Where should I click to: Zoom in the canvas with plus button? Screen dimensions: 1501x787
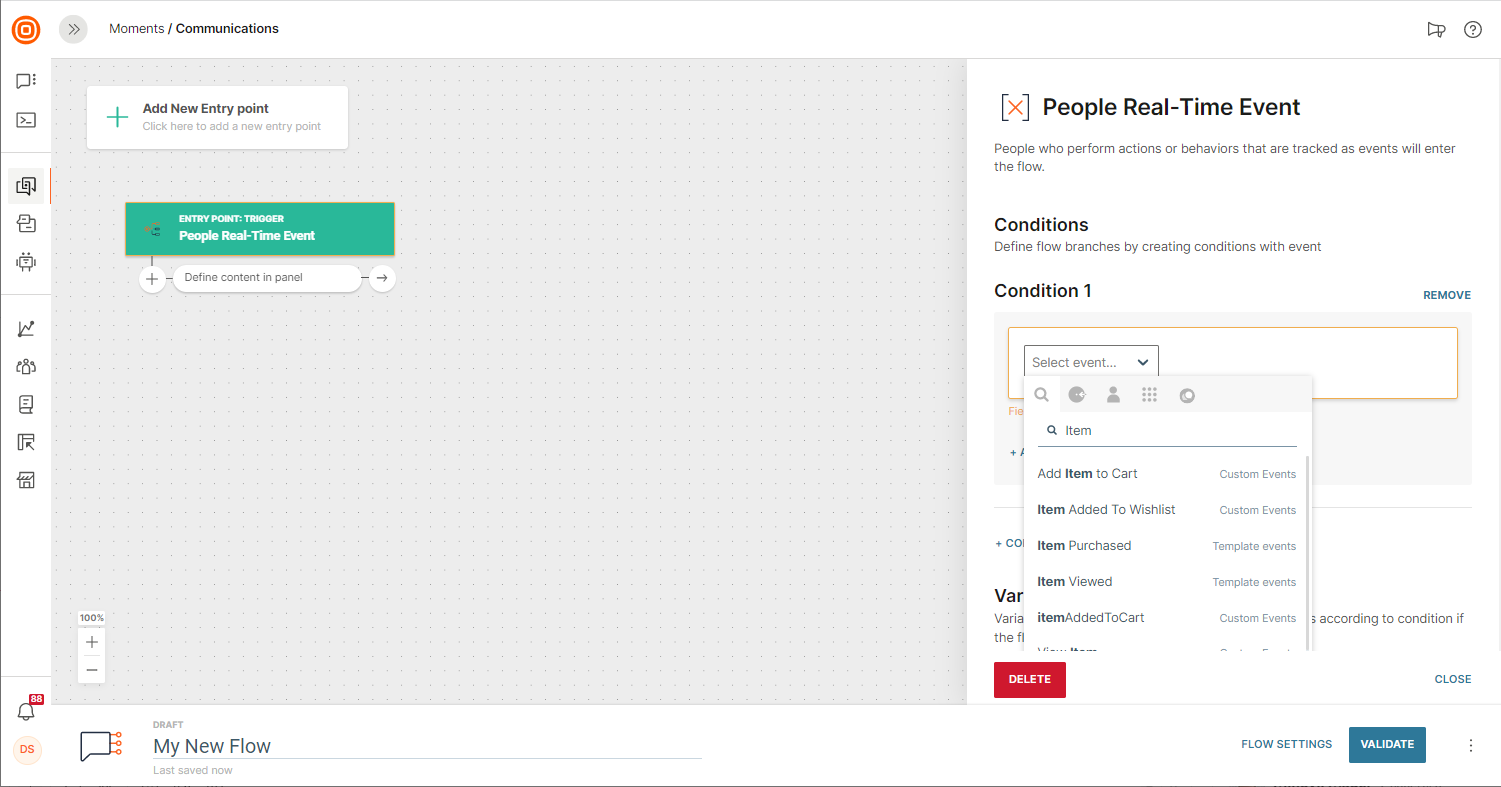(x=92, y=642)
